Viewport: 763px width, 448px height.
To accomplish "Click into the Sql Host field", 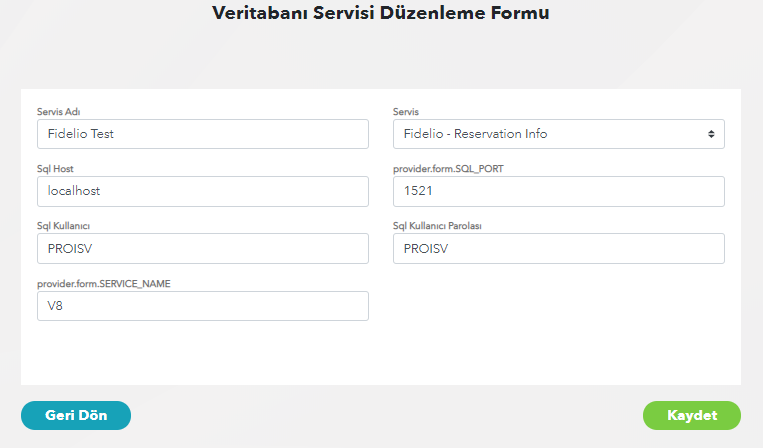I will pos(202,191).
